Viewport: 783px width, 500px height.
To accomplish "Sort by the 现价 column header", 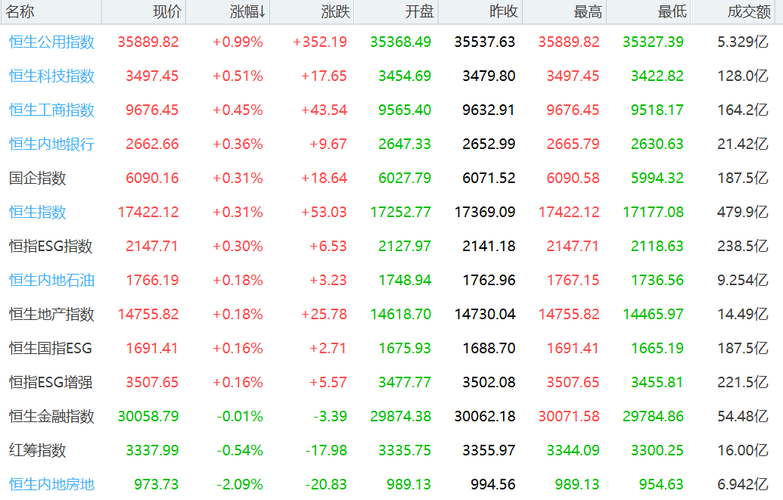I will 144,11.
